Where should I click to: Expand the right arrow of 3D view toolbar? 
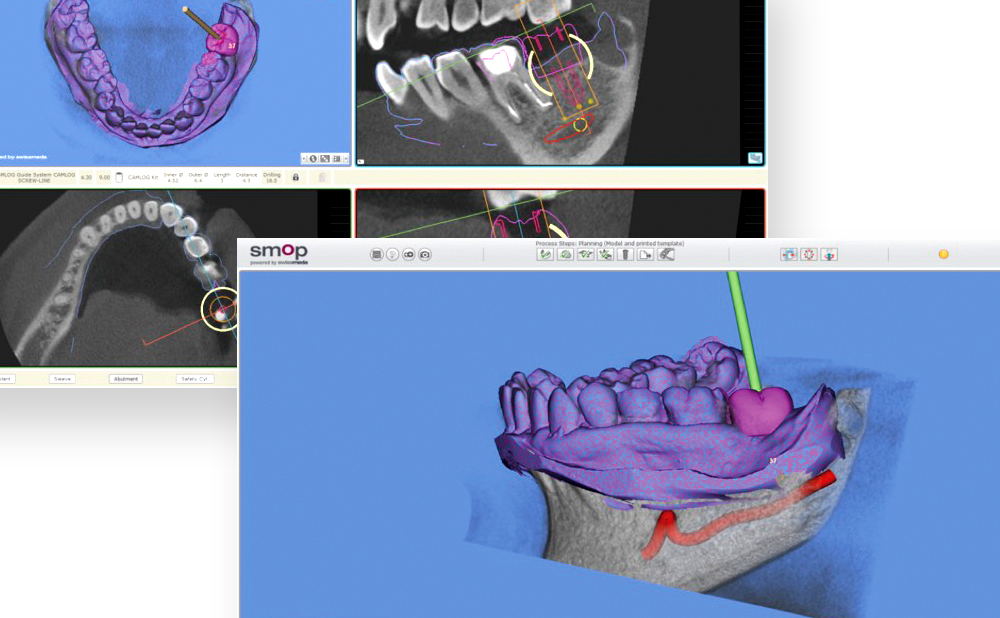coord(346,158)
